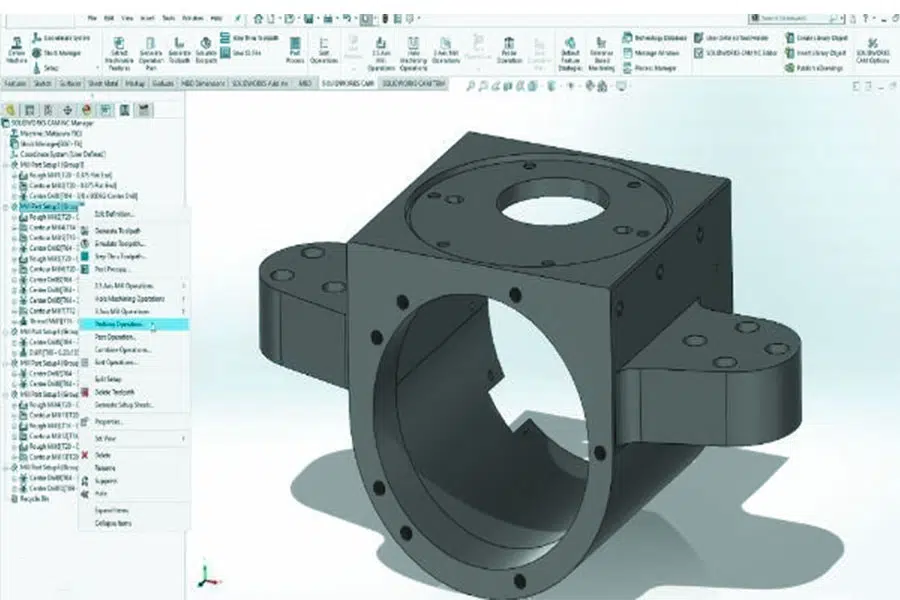Click Generate Setup Sheets menu entry
This screenshot has height=600, width=900.
point(122,403)
